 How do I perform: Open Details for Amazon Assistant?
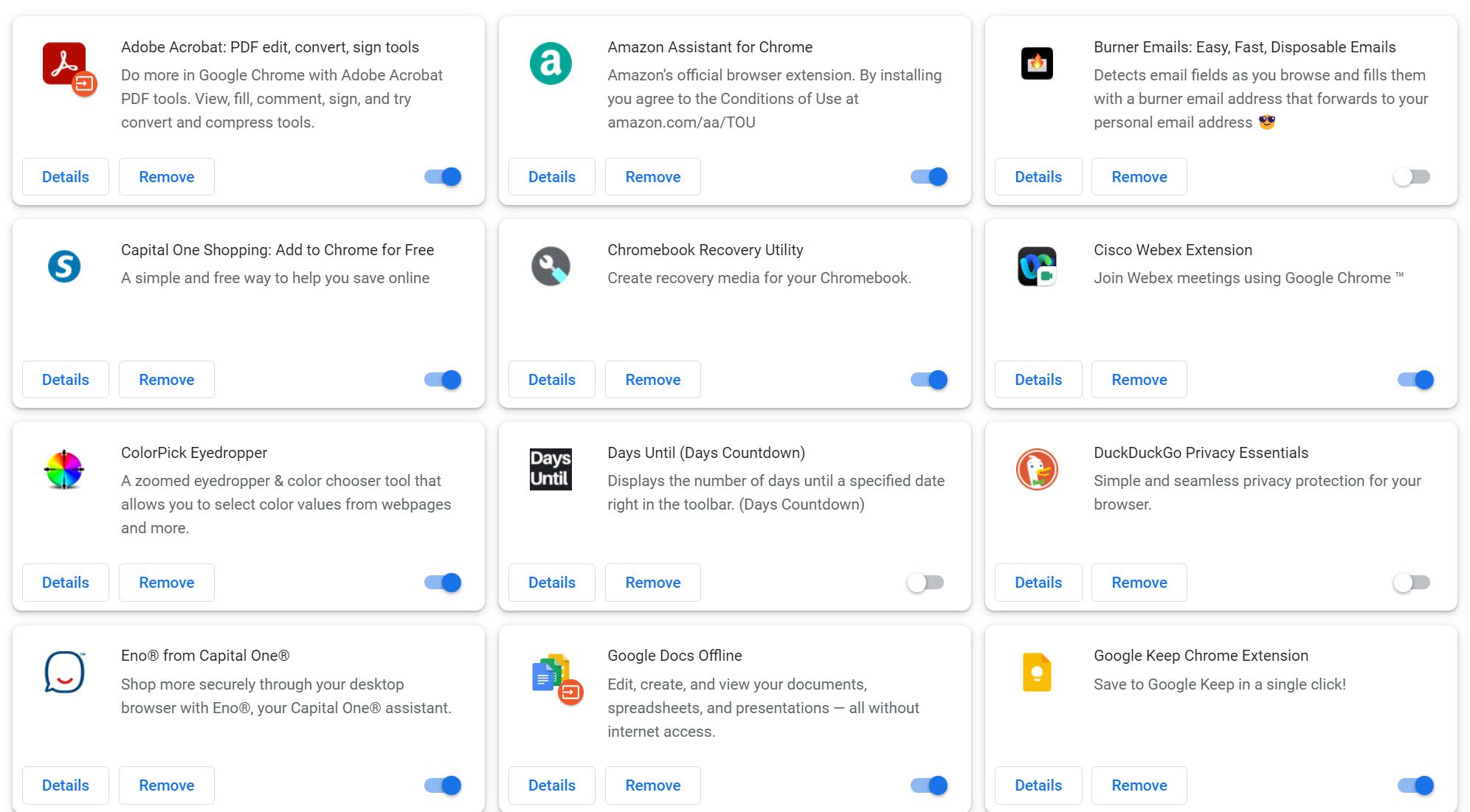click(x=552, y=176)
